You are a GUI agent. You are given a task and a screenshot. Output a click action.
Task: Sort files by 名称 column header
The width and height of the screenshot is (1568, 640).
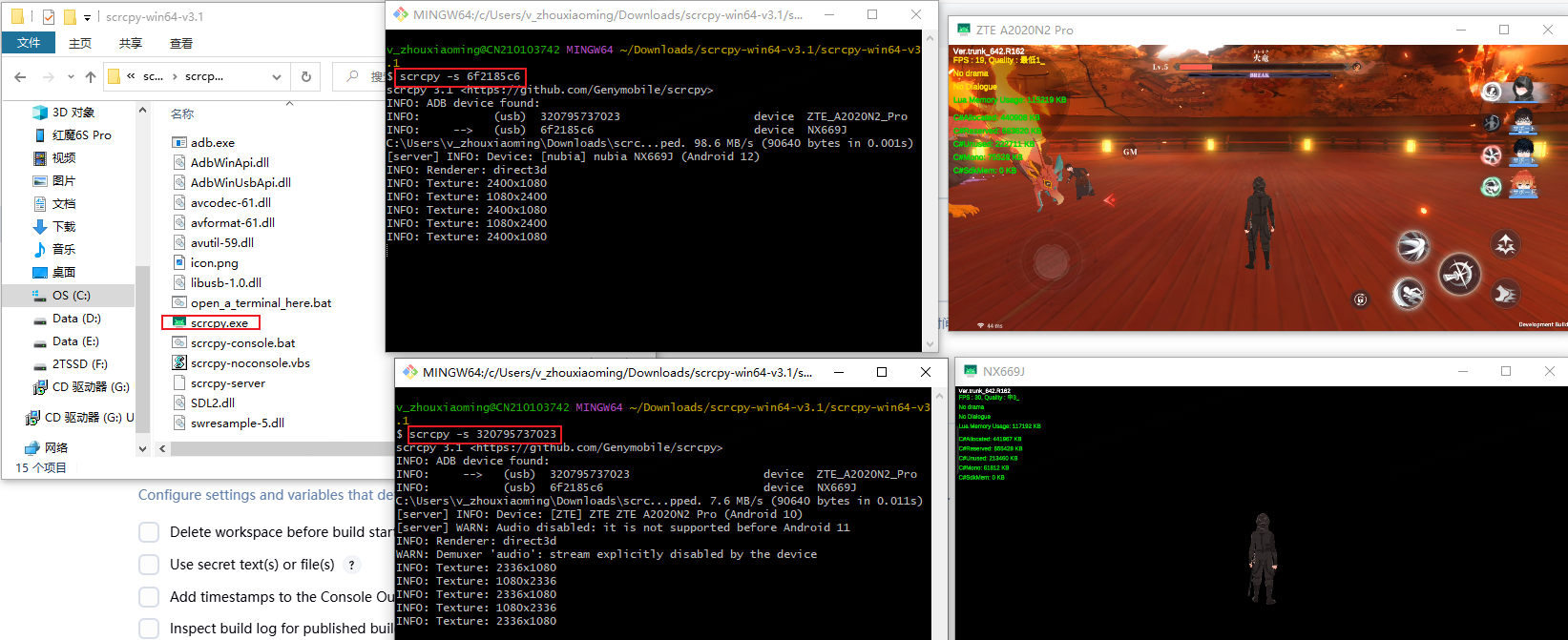(182, 114)
